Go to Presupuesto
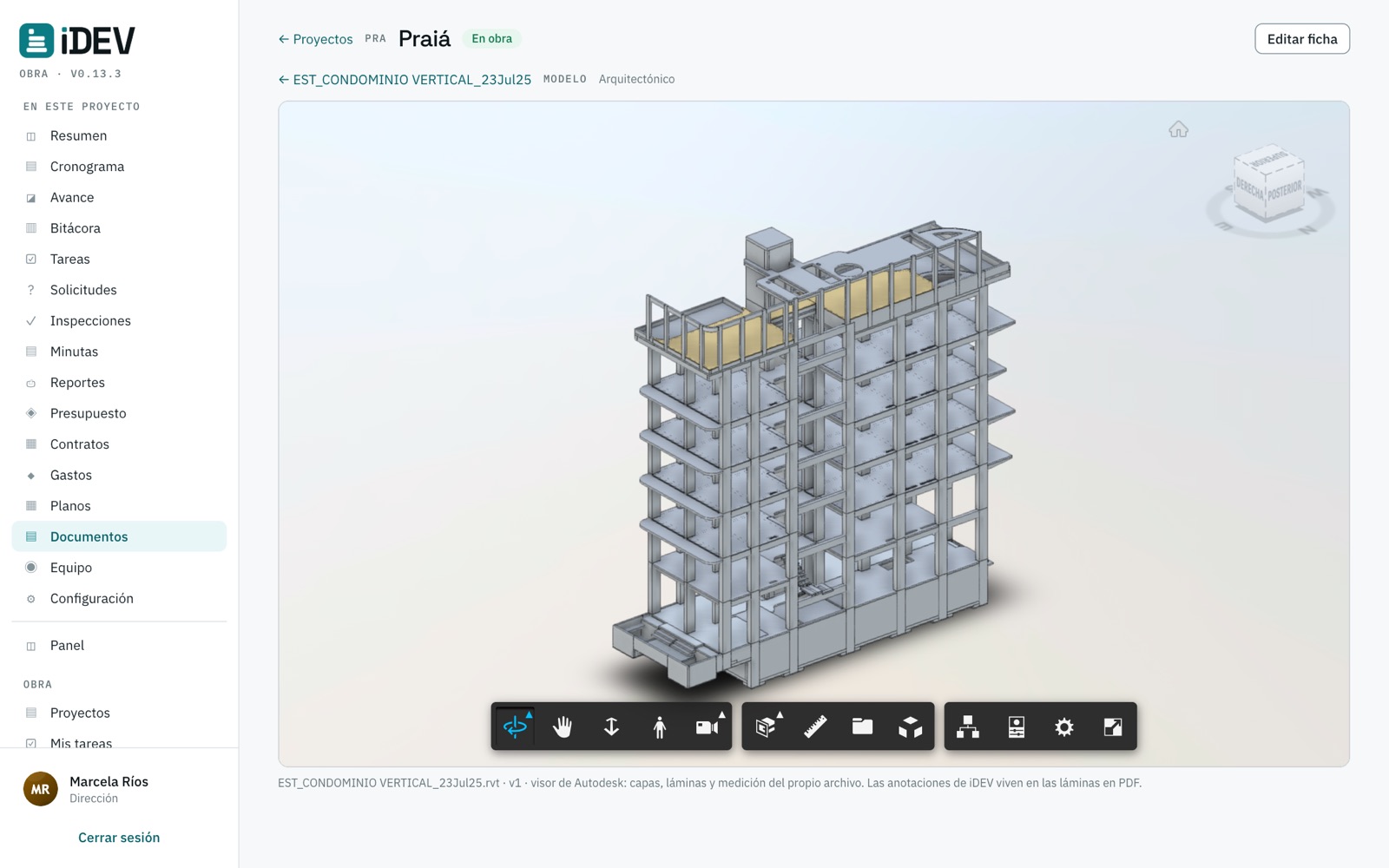 click(119, 413)
